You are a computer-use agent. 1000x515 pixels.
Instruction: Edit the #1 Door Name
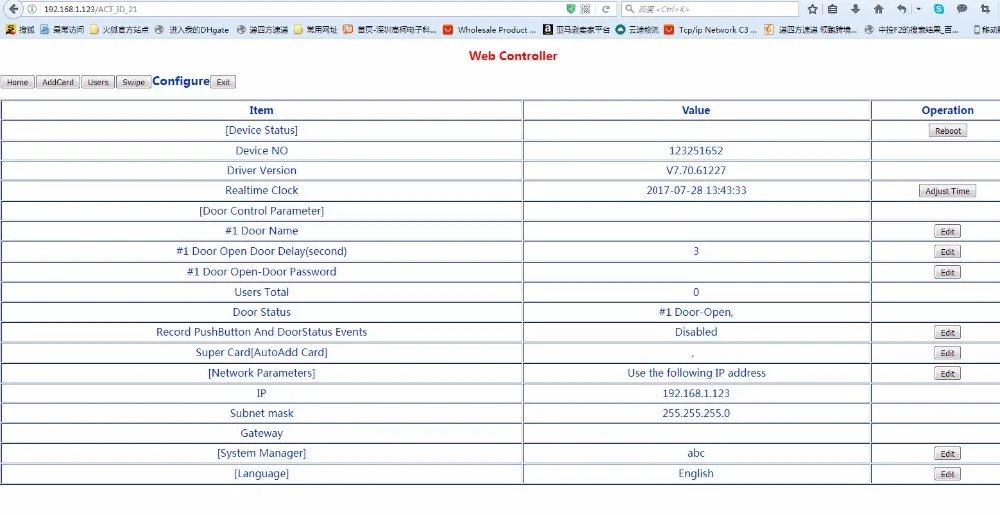[948, 231]
